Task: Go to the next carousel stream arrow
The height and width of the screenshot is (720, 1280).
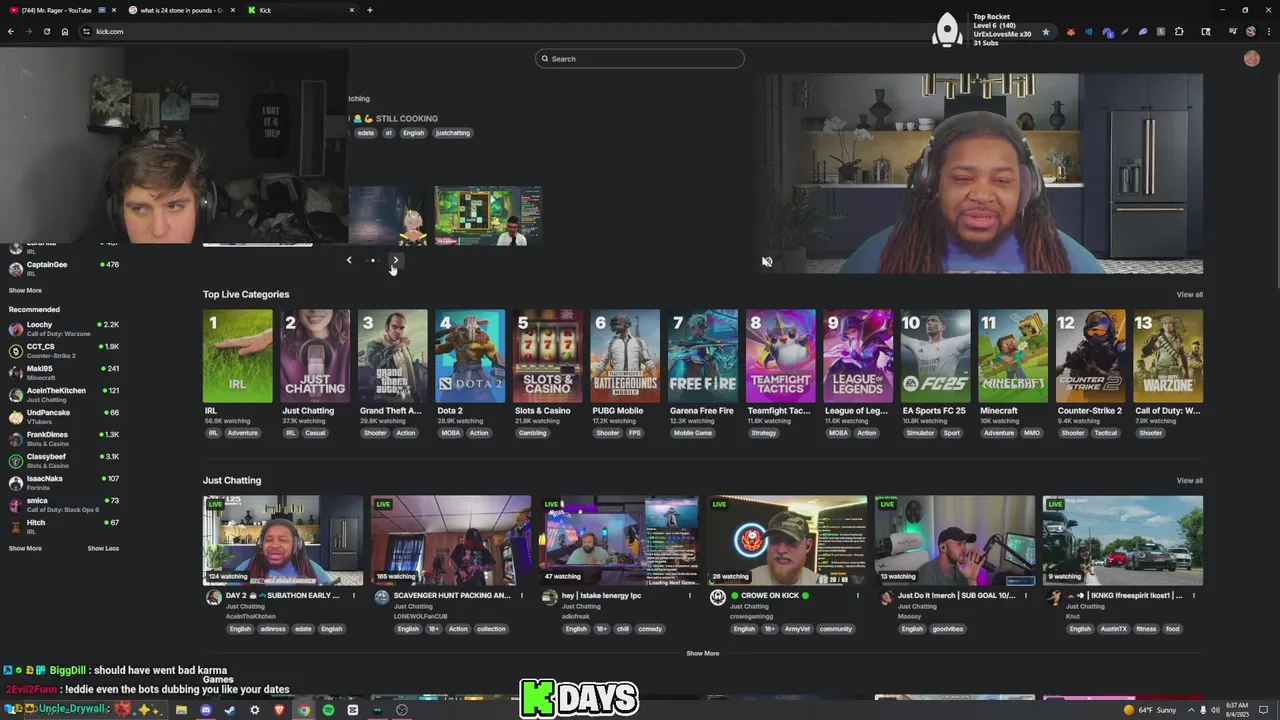Action: pyautogui.click(x=395, y=260)
